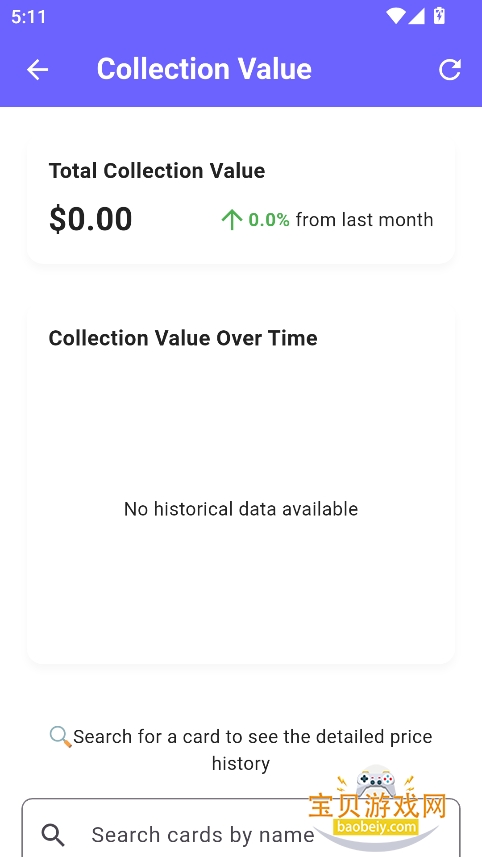
Task: Click the green upward trend arrow
Action: pyautogui.click(x=231, y=220)
